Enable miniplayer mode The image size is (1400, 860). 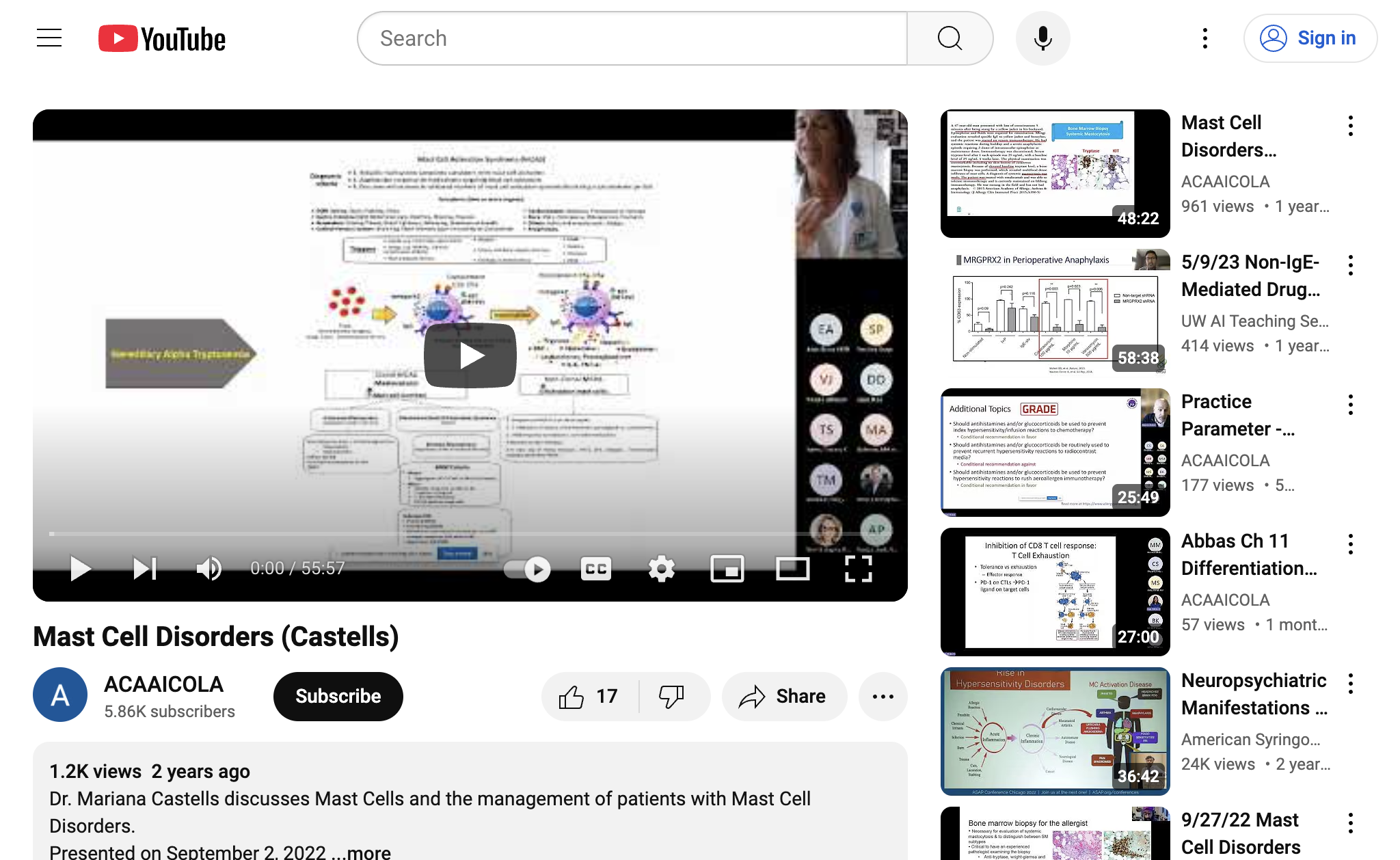click(727, 569)
